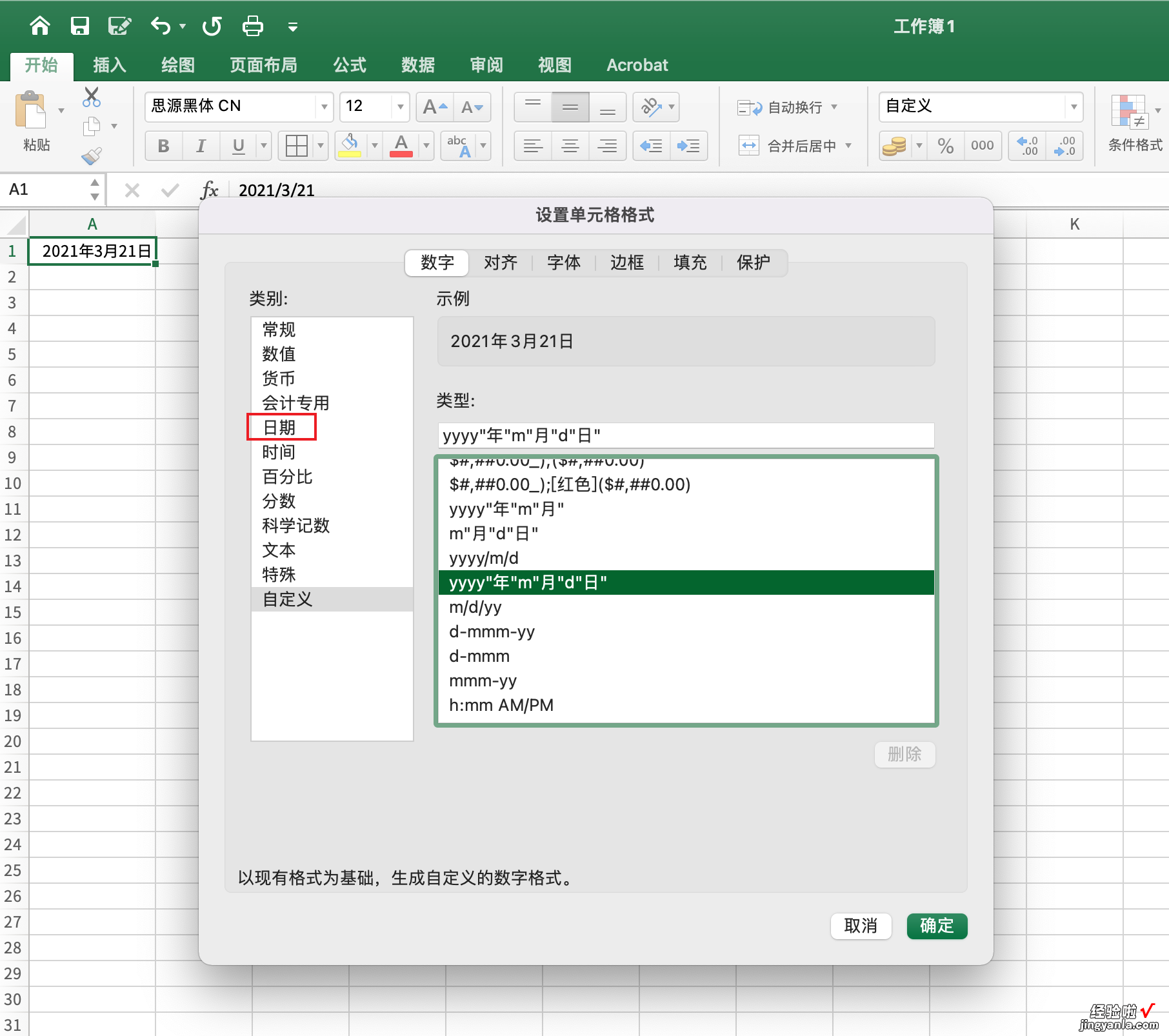Apply the 000 thousands separator style
This screenshot has height=1036, width=1169.
[983, 146]
